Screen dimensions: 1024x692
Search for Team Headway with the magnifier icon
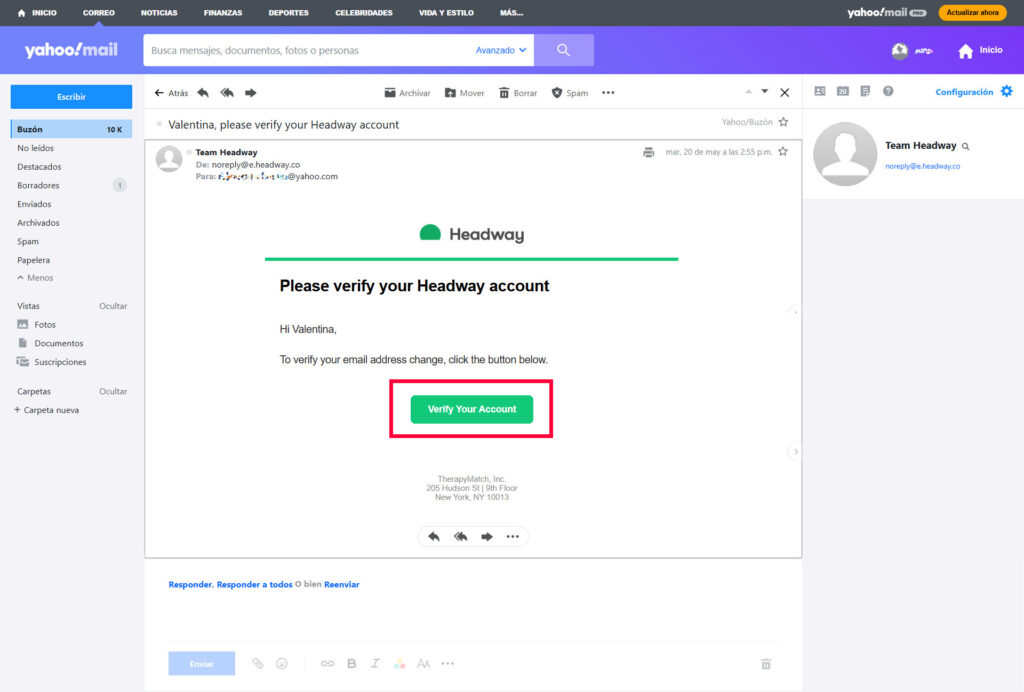click(x=965, y=146)
